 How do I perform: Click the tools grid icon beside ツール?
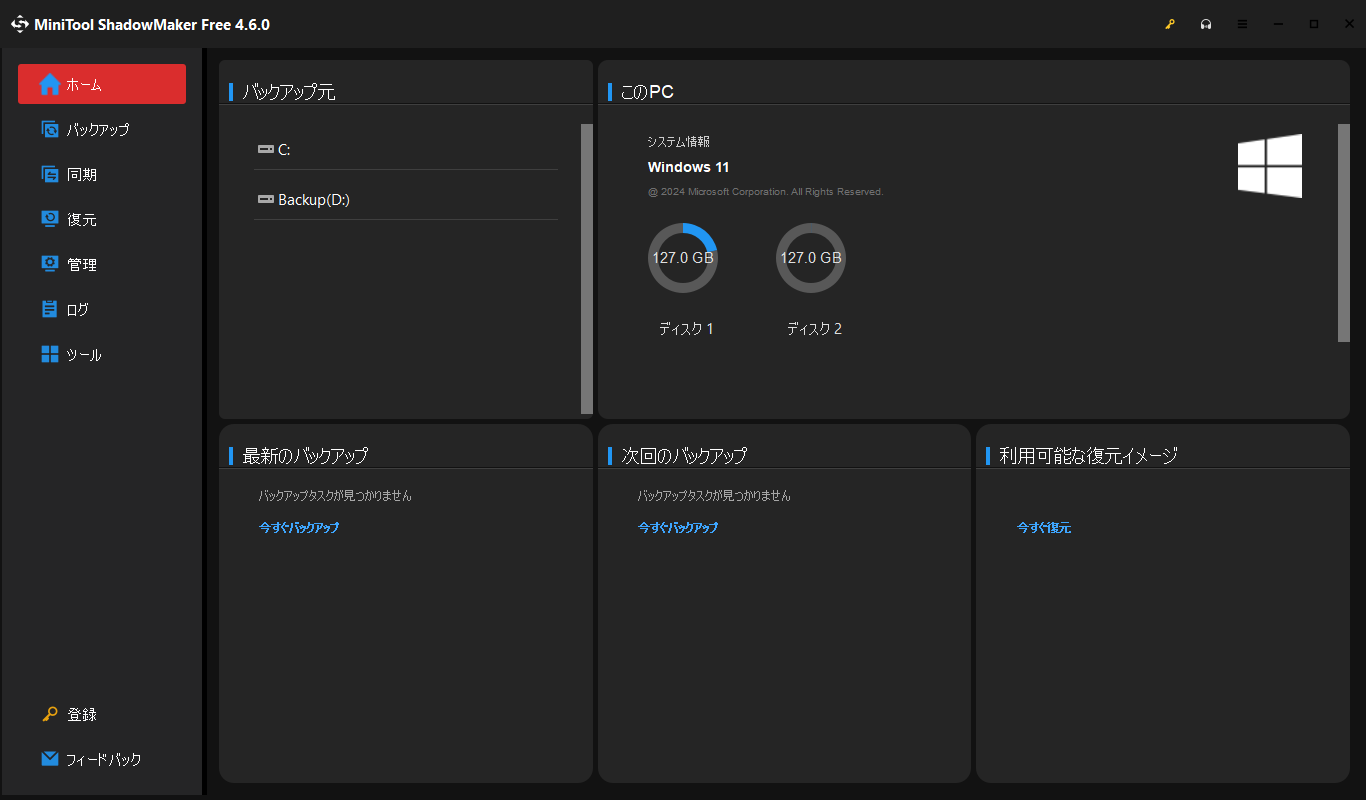pos(50,354)
